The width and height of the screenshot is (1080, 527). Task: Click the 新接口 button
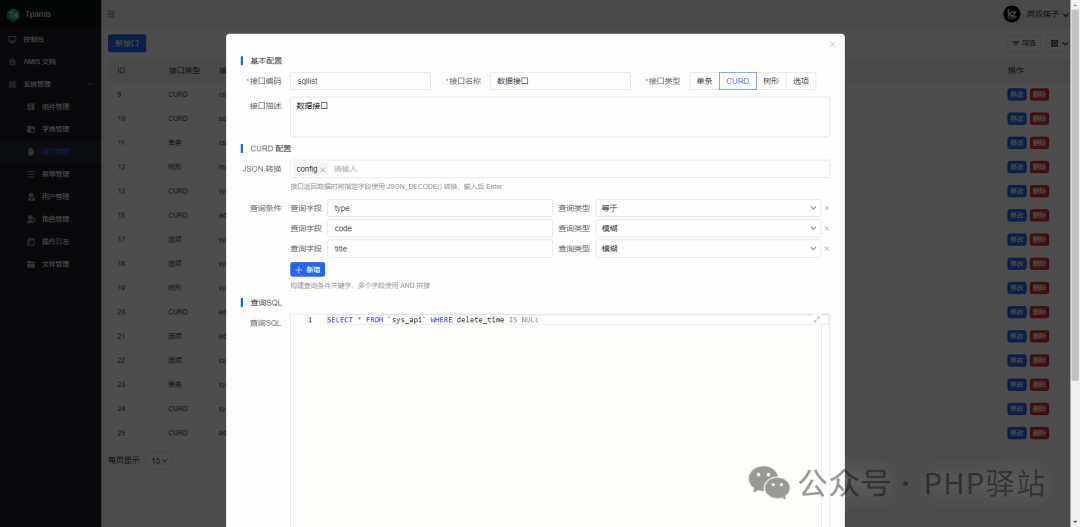[x=127, y=43]
